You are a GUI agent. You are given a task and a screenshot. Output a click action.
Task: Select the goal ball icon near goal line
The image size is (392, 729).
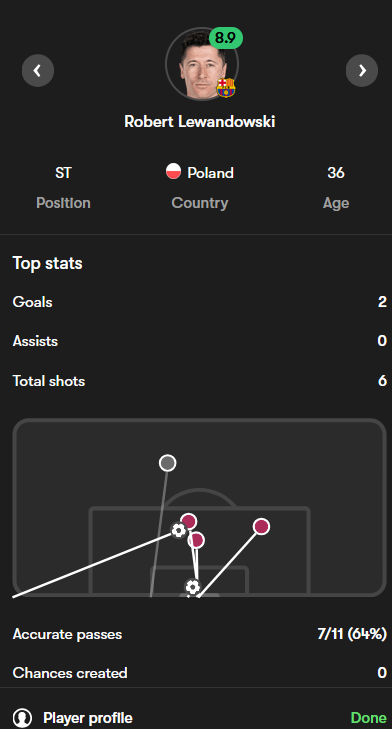[x=193, y=587]
